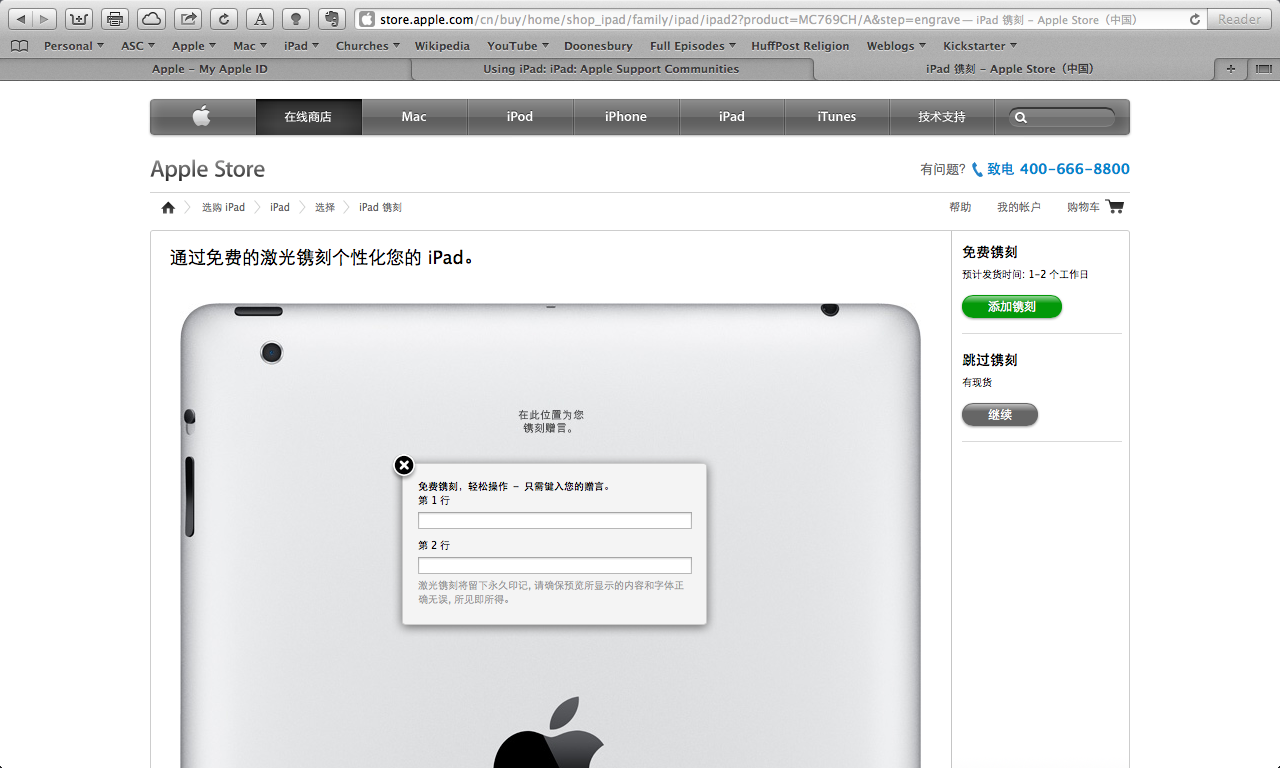
Task: Click the Share arrow toolbar icon
Action: 187,19
